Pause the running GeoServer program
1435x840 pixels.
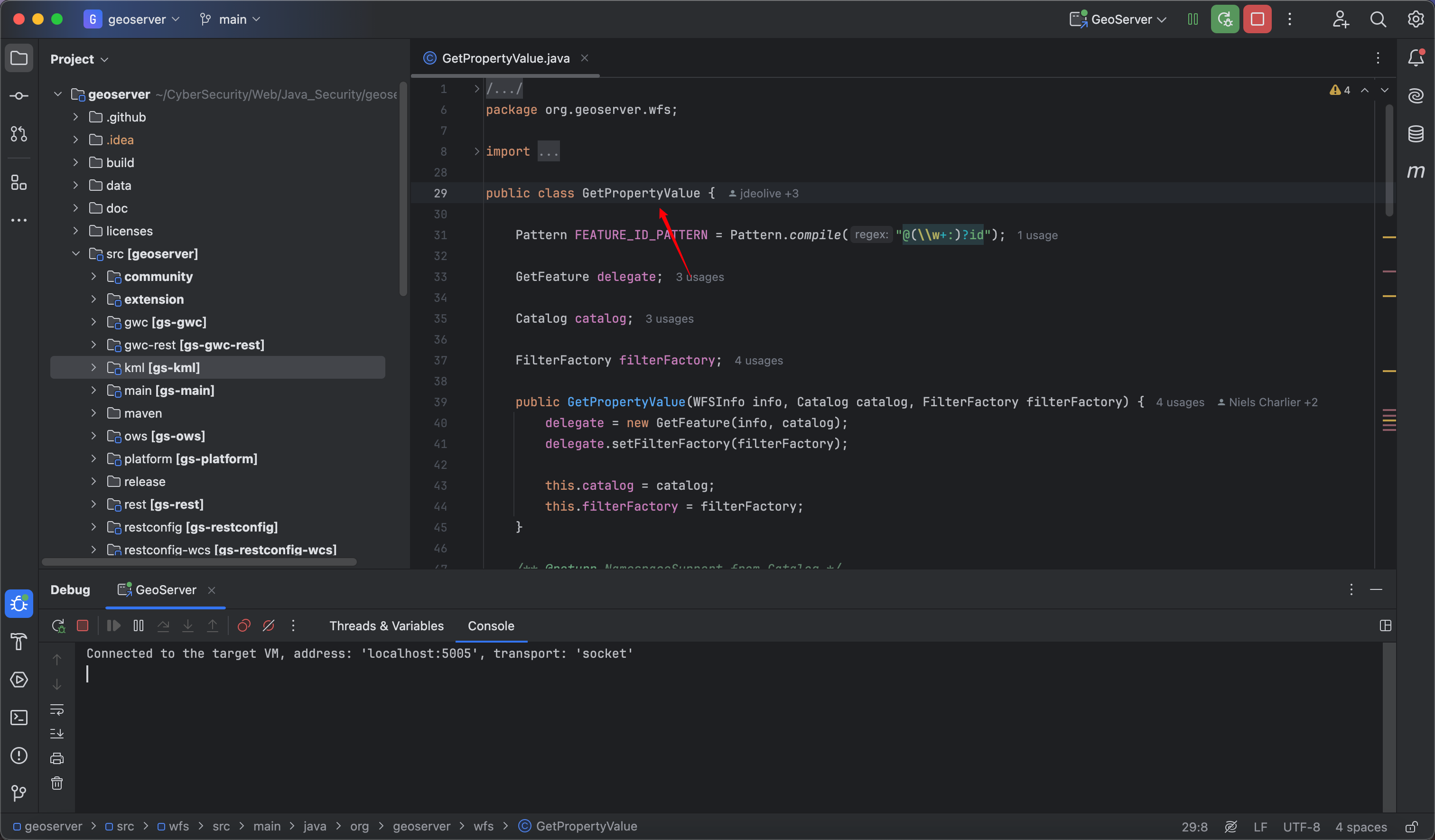[x=1193, y=19]
